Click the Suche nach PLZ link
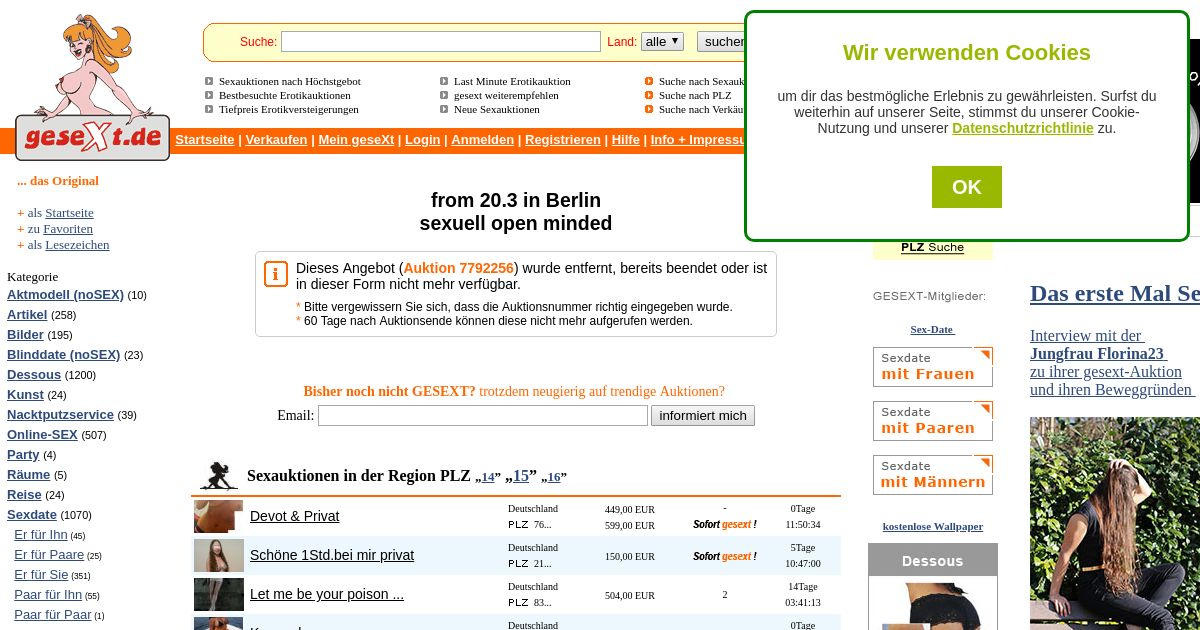 pos(695,95)
